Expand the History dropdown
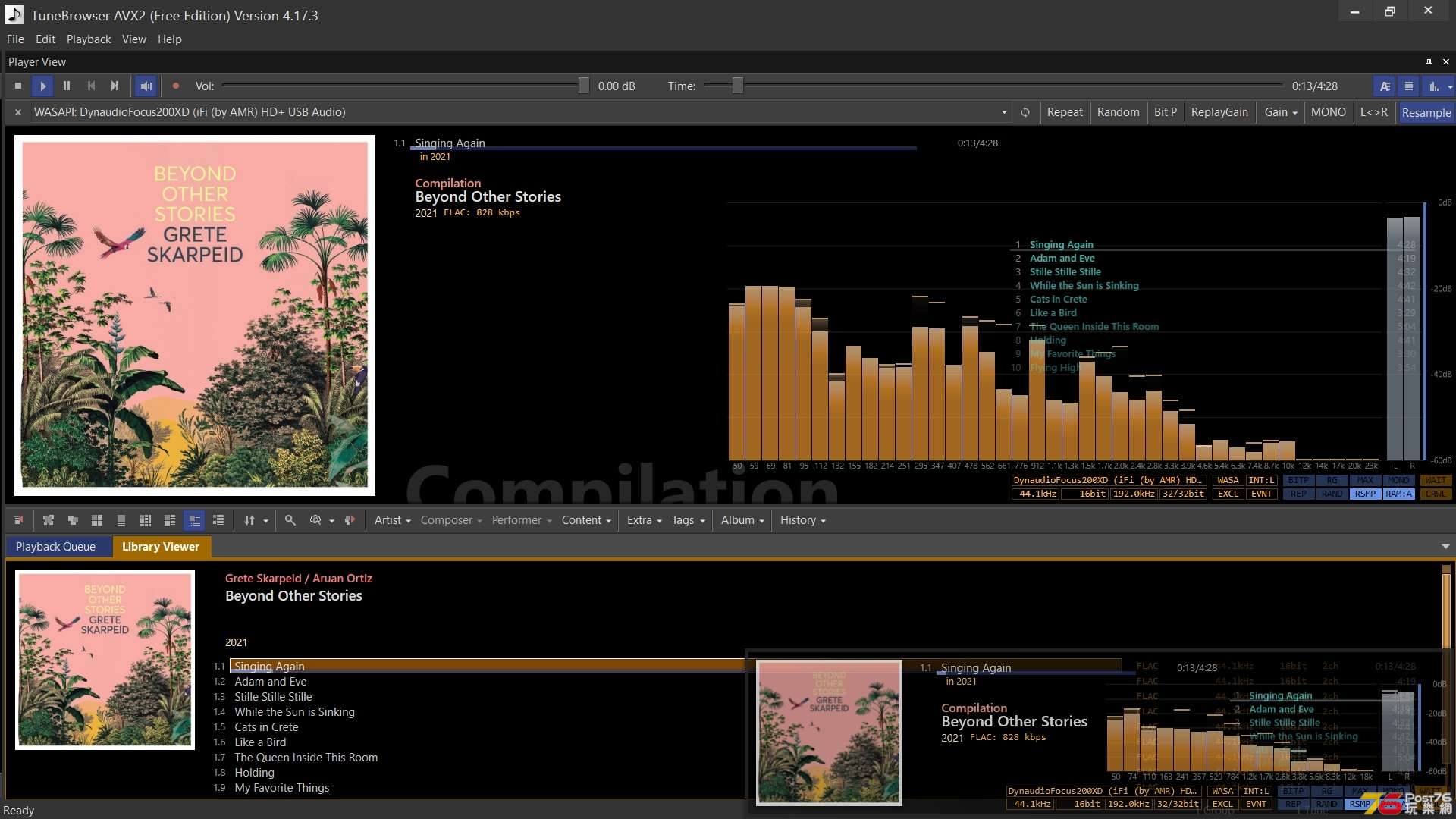Screen dimensions: 1456x819 pyautogui.click(x=802, y=520)
